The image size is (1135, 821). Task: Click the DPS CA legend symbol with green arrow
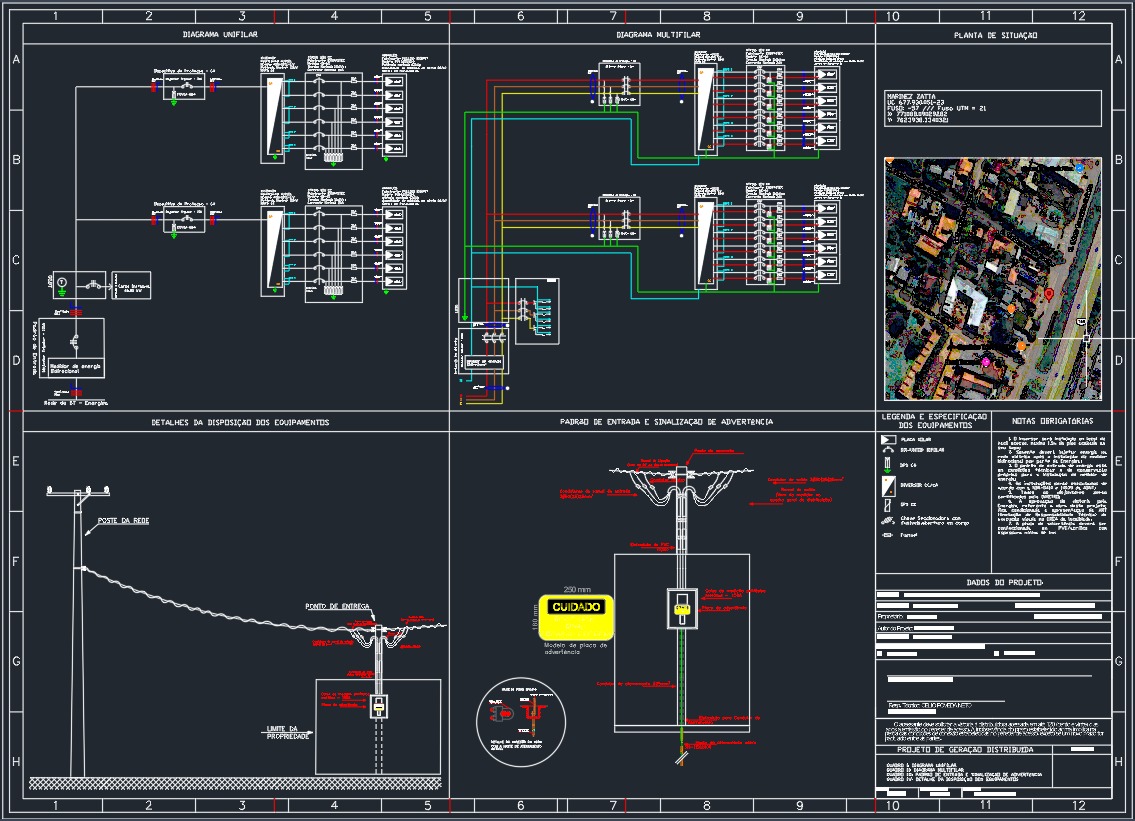[x=887, y=465]
